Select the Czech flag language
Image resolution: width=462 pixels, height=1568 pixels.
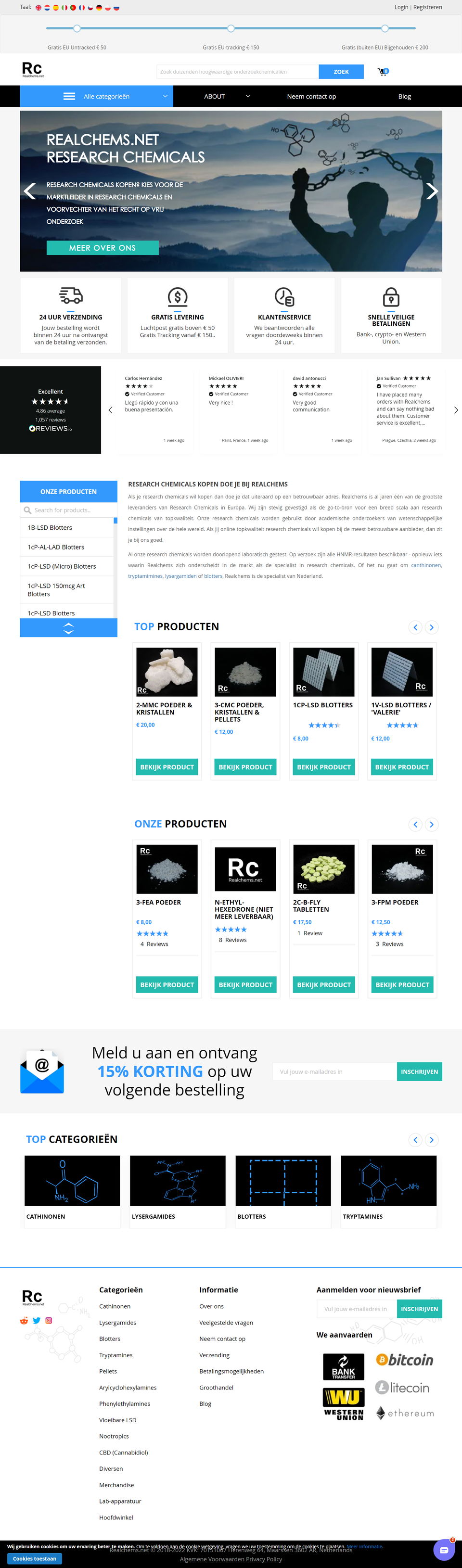pos(90,8)
